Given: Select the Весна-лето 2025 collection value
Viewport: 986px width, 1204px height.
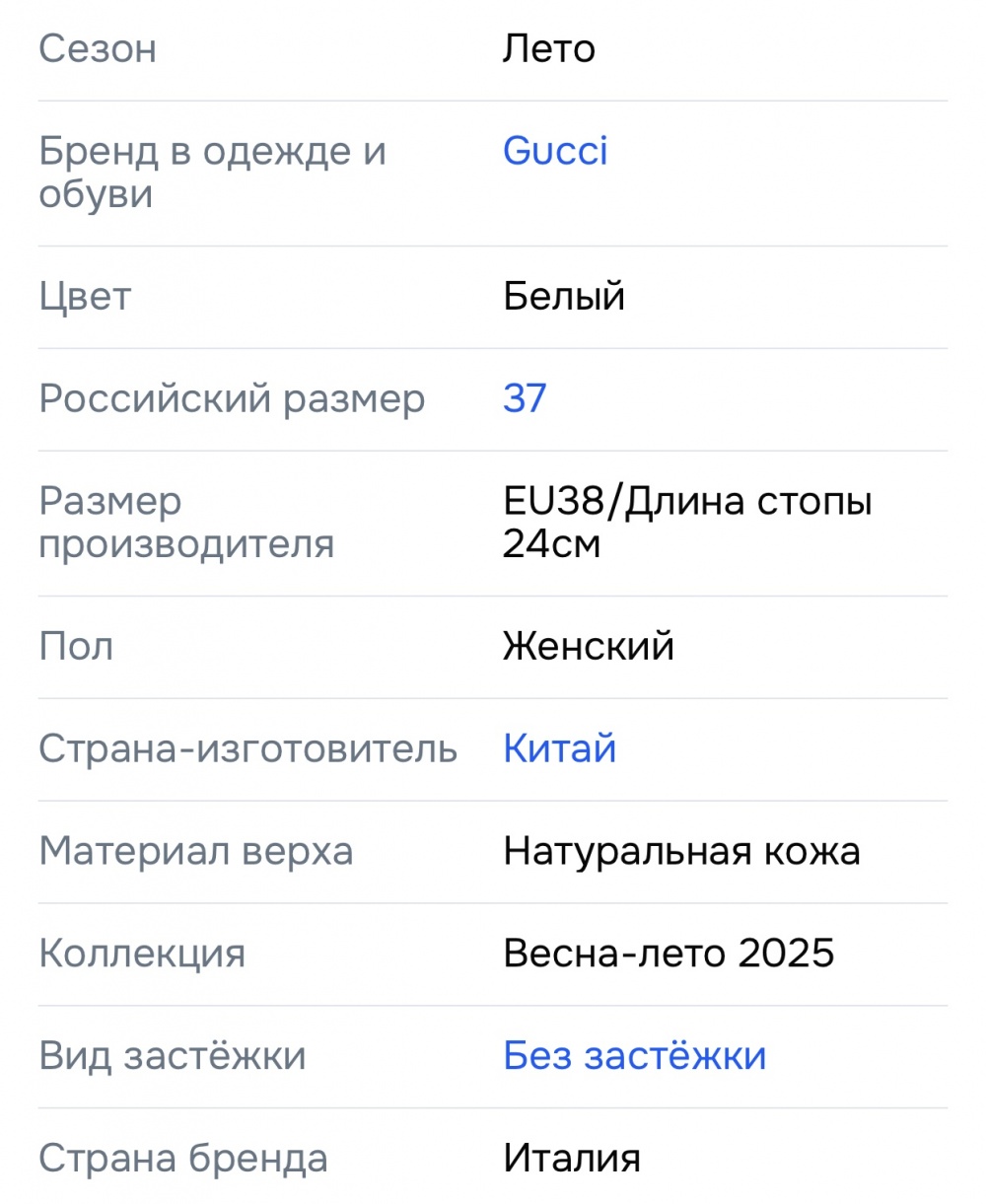Looking at the screenshot, I should click(669, 954).
